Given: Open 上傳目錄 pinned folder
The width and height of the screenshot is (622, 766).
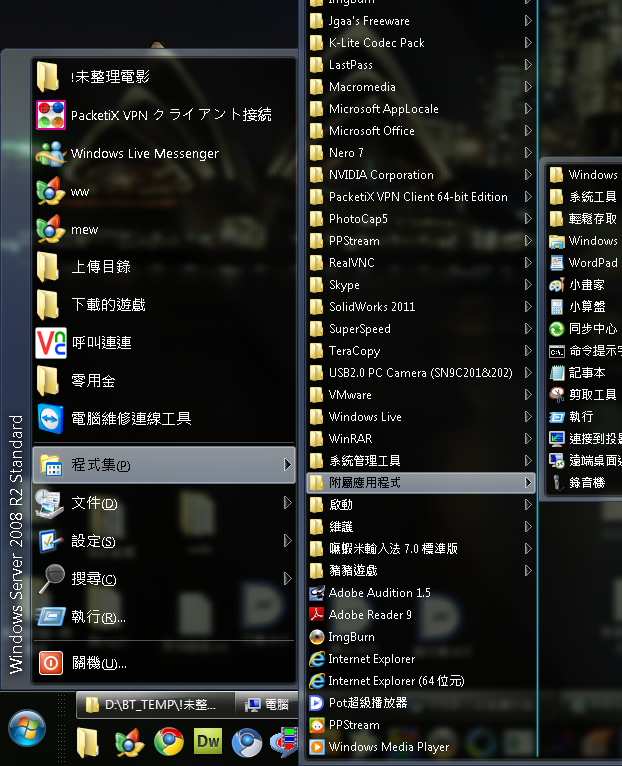Looking at the screenshot, I should [164, 267].
